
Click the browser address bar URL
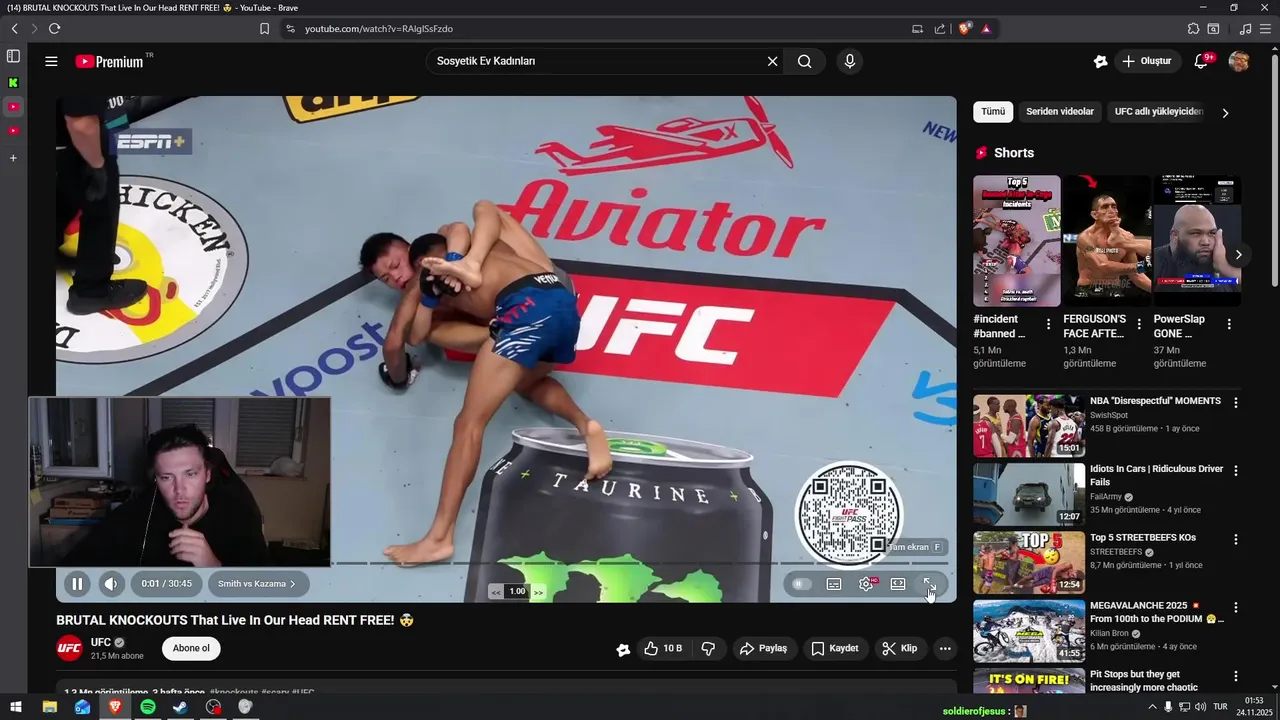click(379, 29)
